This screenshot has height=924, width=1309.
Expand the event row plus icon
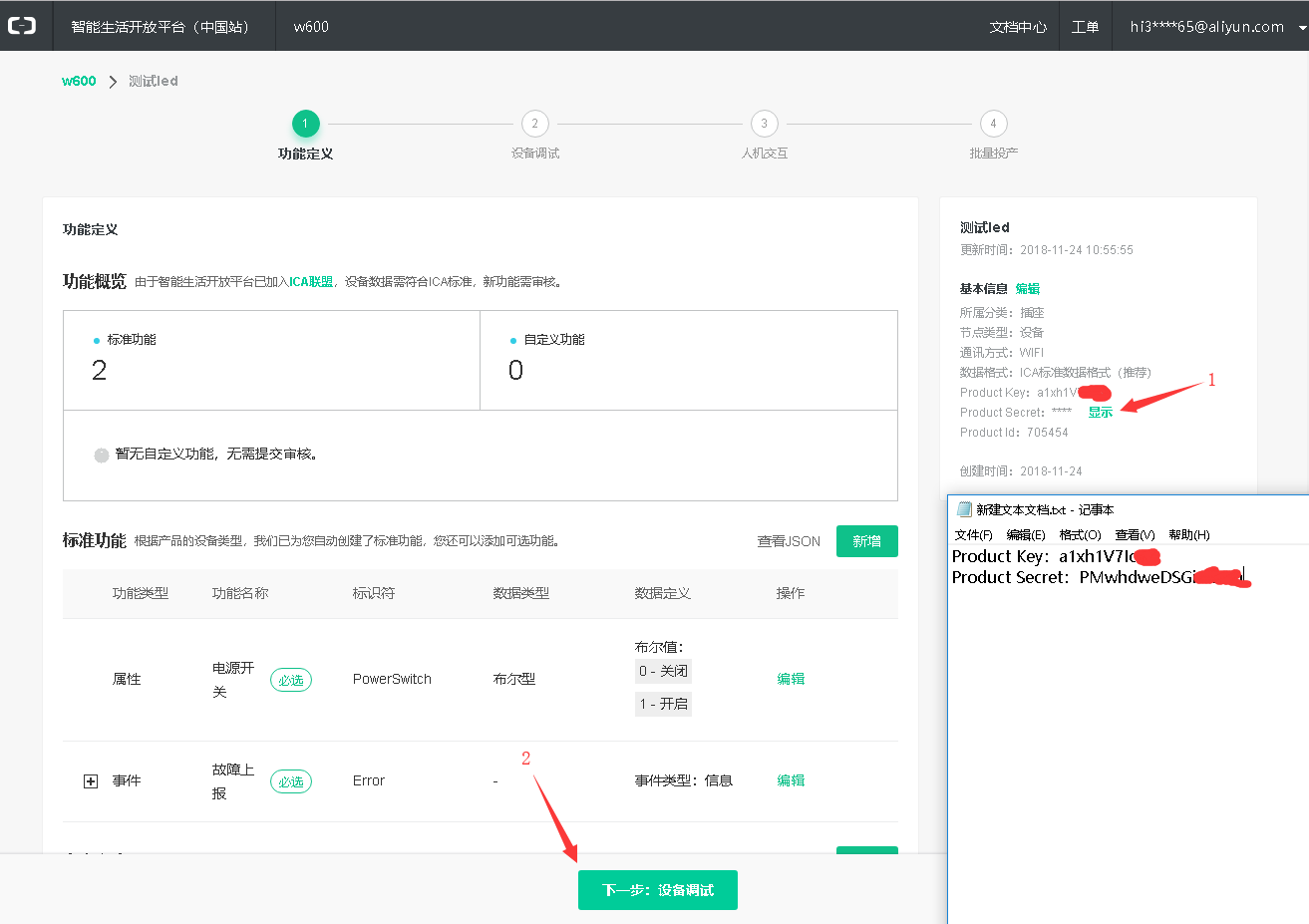coord(91,781)
